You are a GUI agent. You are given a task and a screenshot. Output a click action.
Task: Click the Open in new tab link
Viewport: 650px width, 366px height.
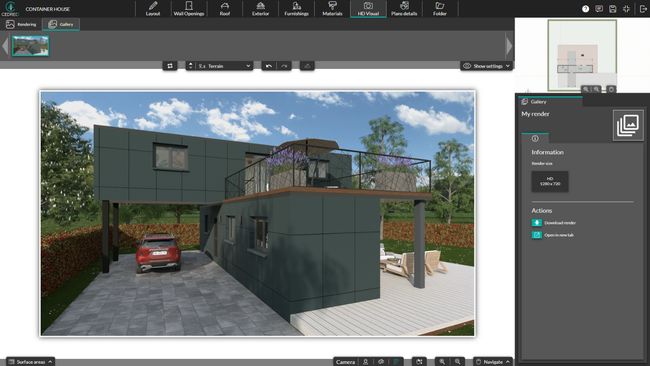click(559, 235)
